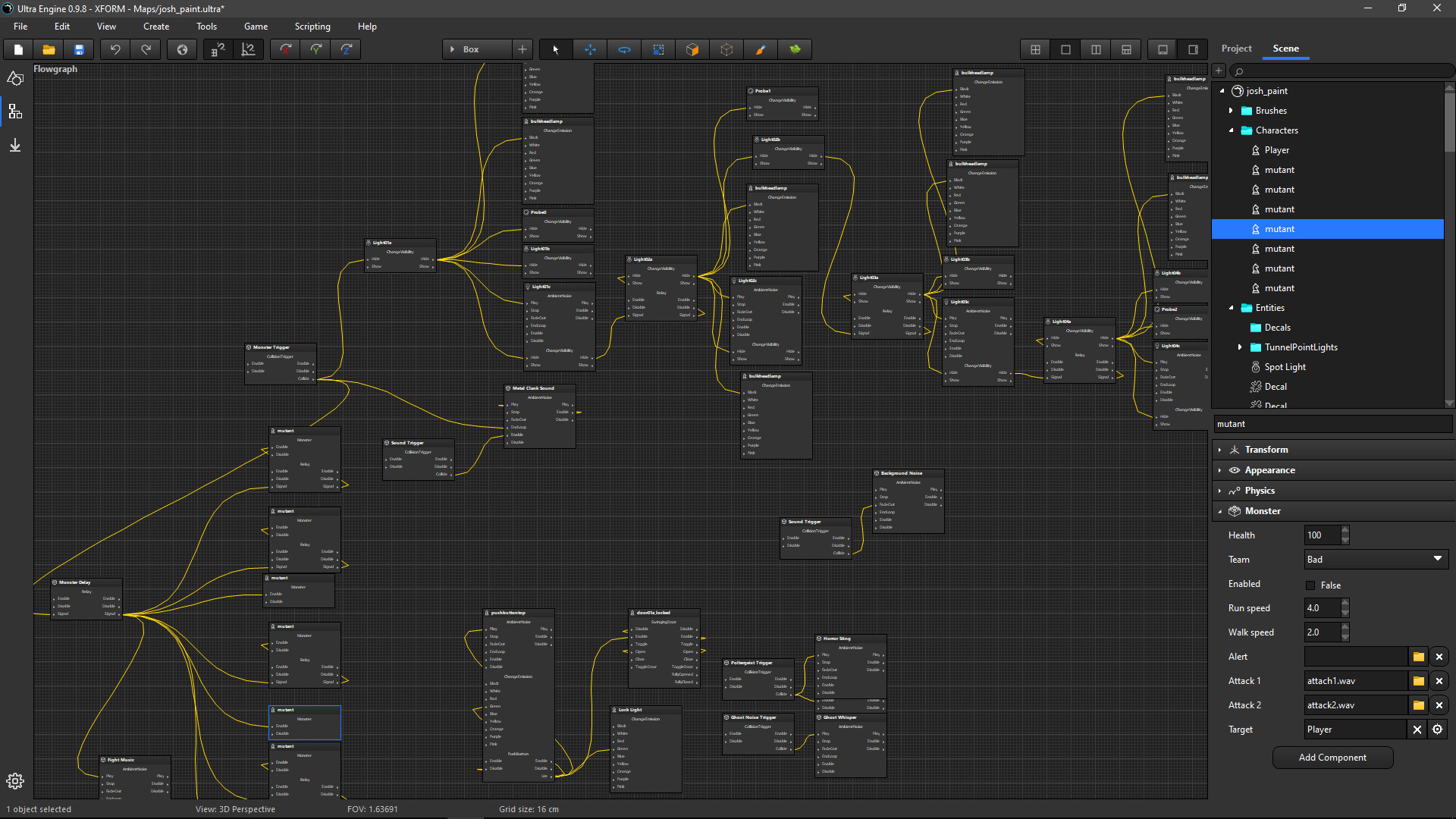Clear the Attack 1 sound file
Screen dimensions: 1456x819
point(1439,681)
